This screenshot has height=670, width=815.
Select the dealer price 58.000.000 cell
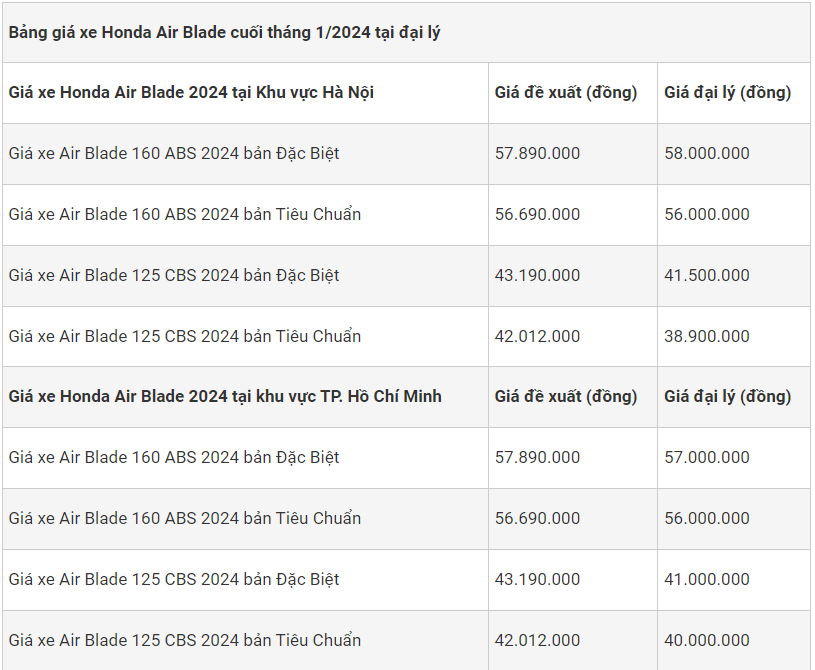(707, 153)
